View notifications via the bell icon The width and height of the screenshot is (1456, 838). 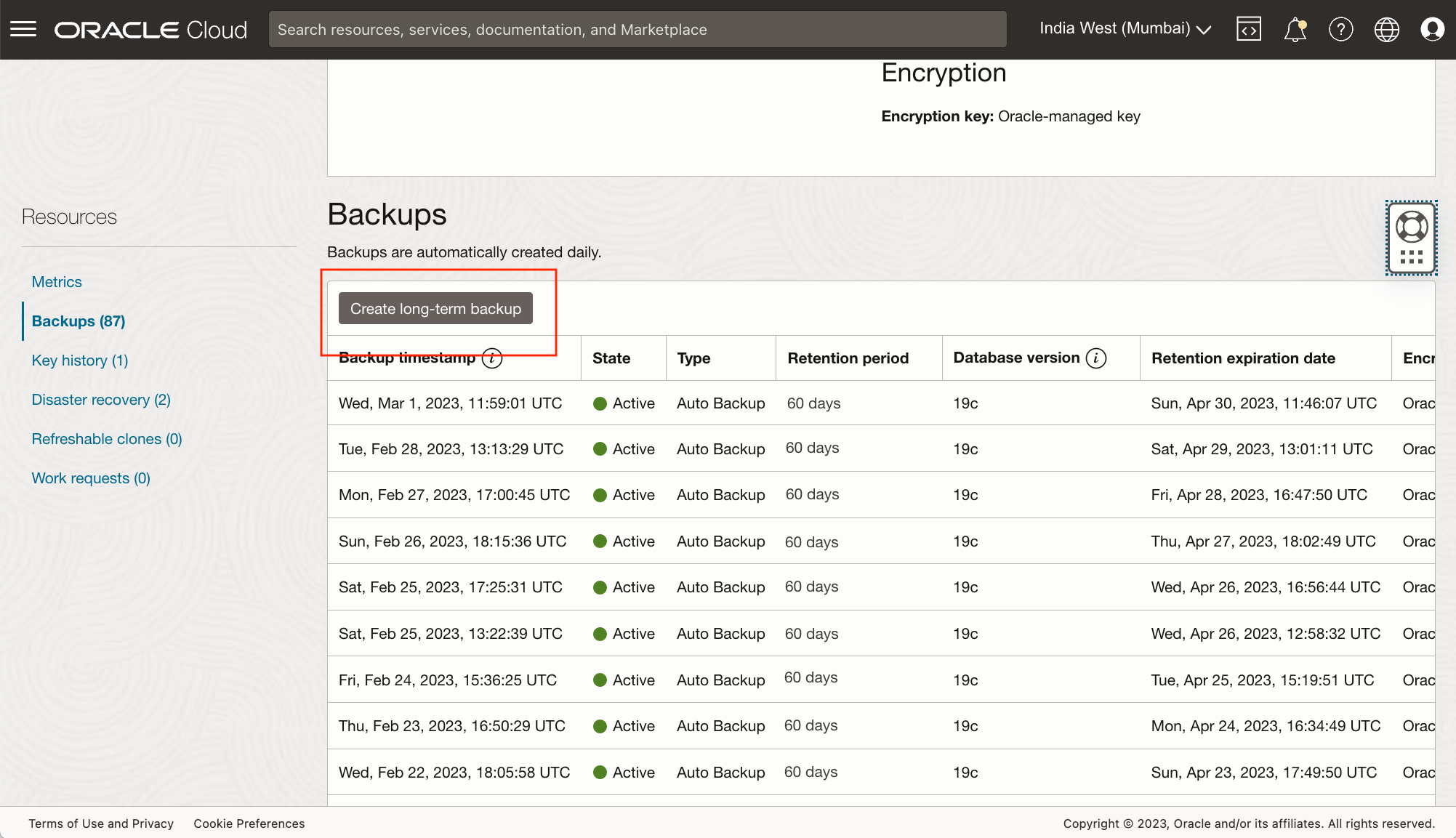(1295, 29)
